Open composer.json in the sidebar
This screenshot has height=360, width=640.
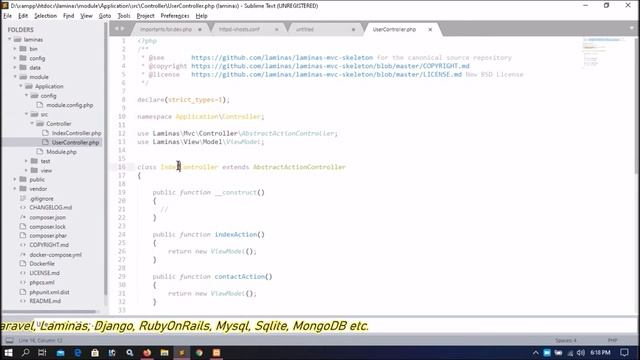(x=47, y=218)
